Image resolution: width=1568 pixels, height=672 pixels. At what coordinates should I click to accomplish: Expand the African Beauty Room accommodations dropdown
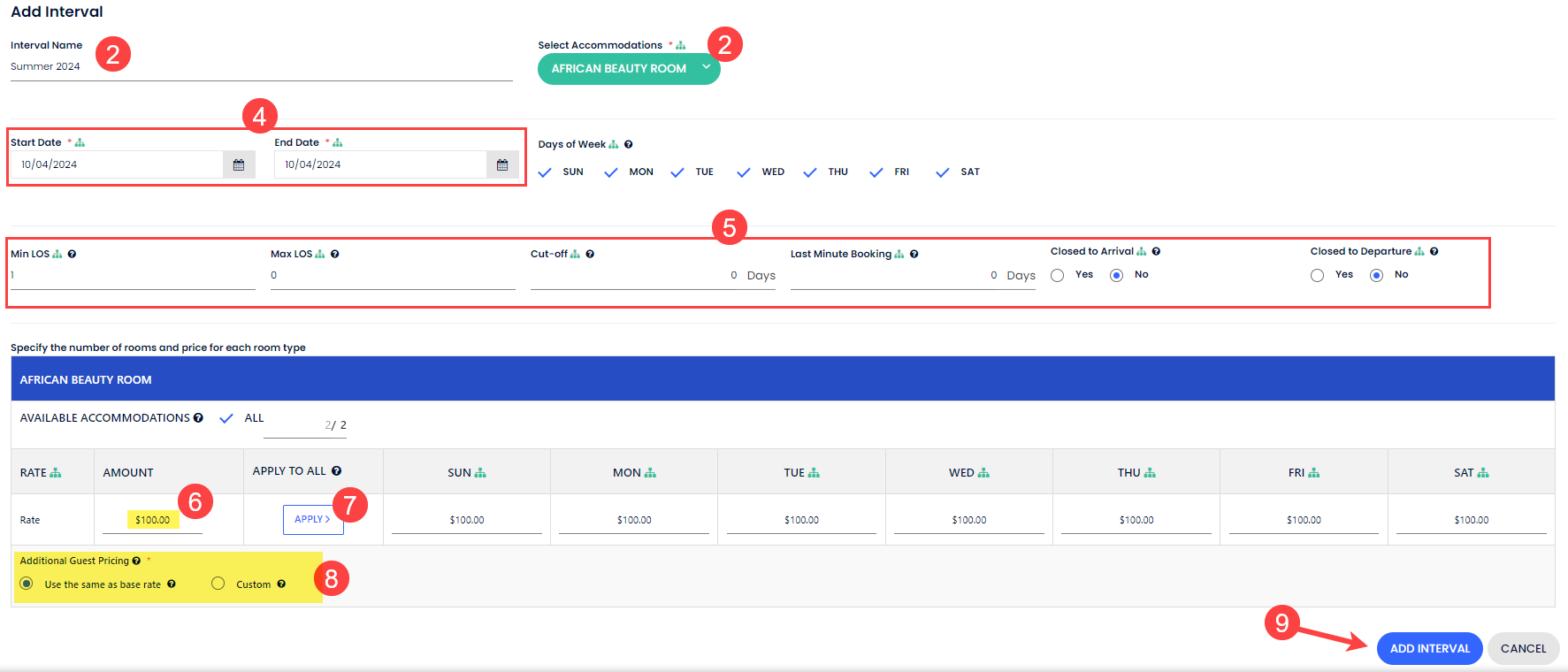click(628, 68)
